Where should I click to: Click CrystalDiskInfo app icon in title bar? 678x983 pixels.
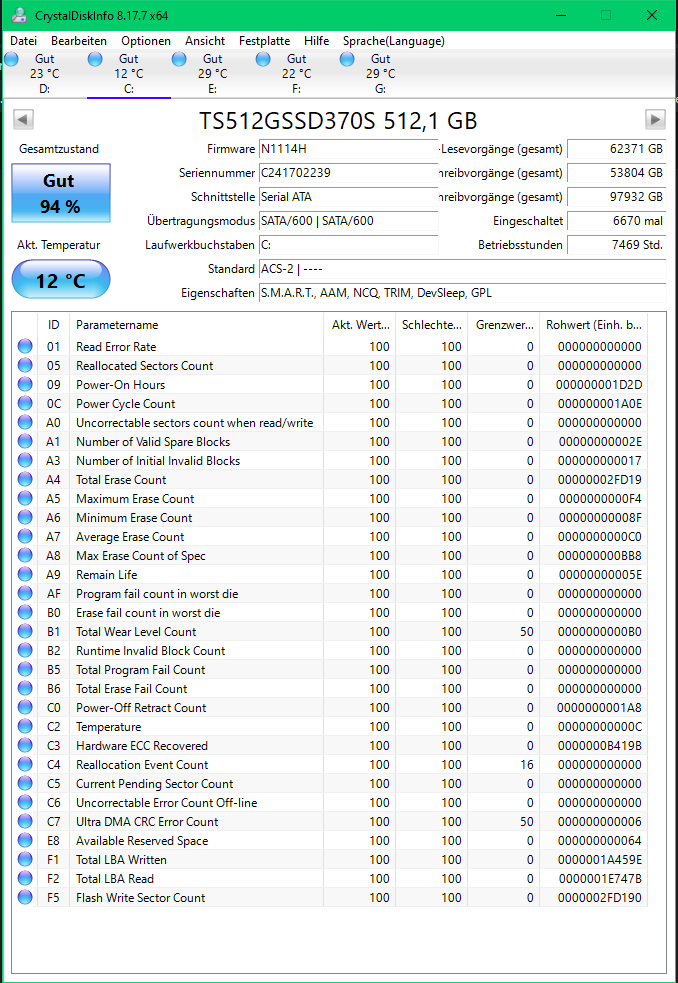click(x=19, y=15)
